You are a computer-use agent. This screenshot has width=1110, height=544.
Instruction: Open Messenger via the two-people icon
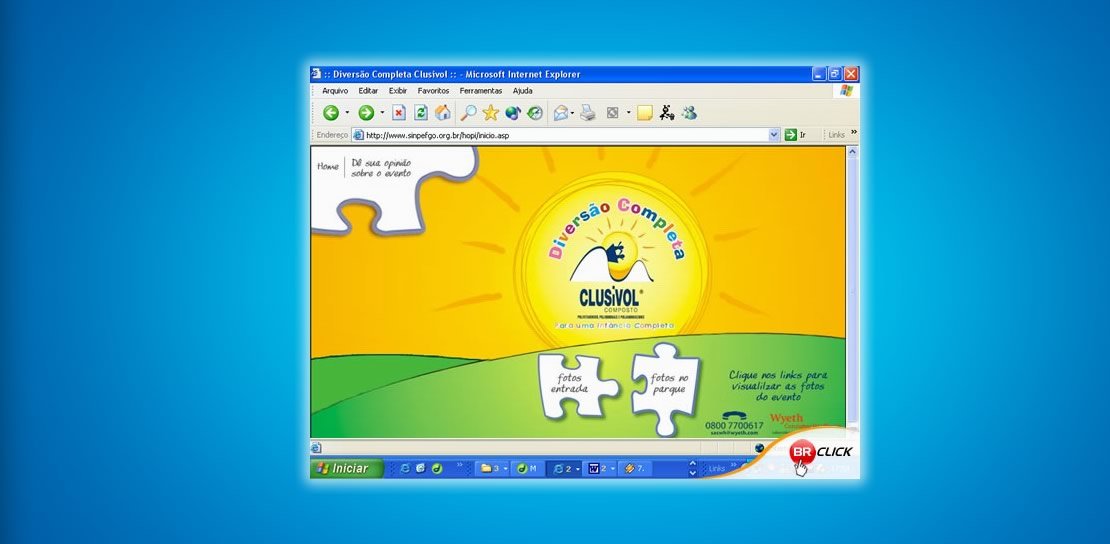point(690,113)
